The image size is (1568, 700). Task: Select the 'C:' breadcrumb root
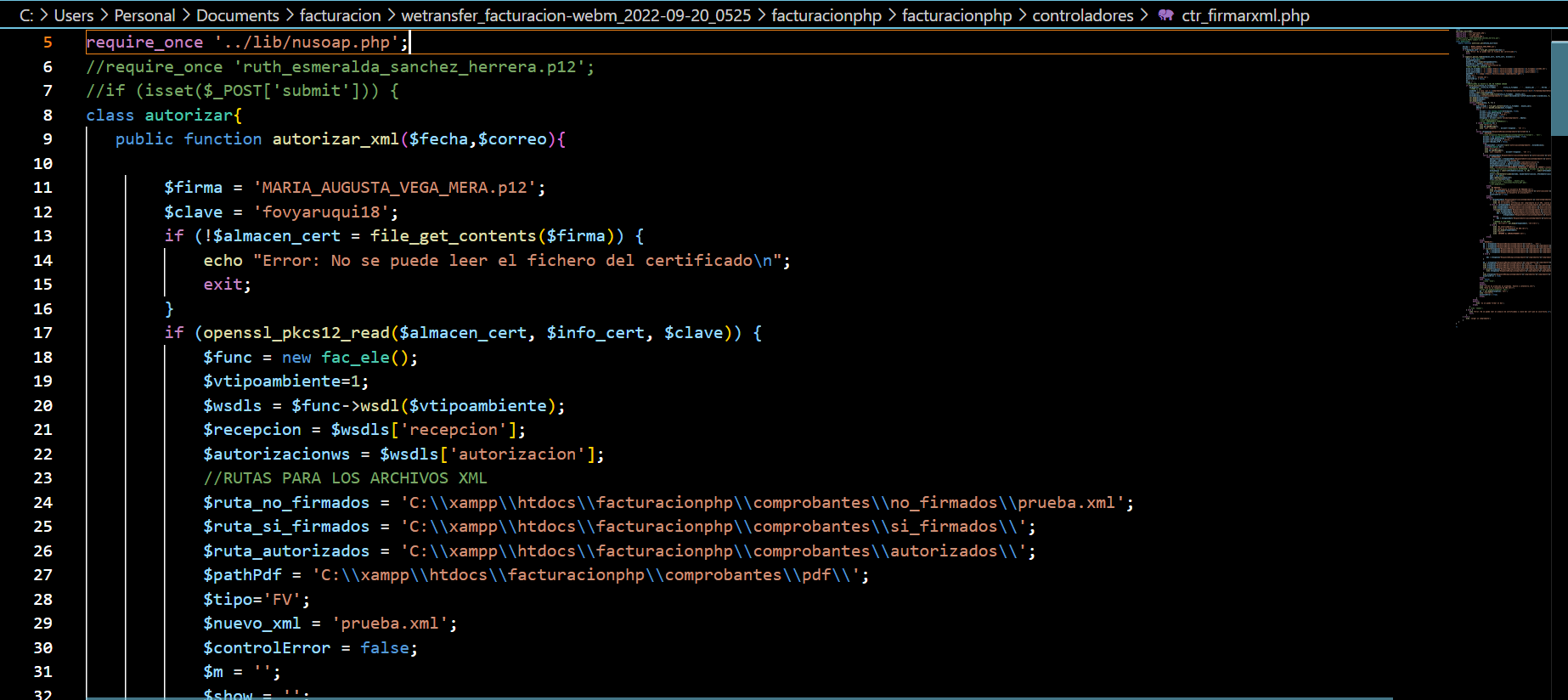(x=26, y=15)
